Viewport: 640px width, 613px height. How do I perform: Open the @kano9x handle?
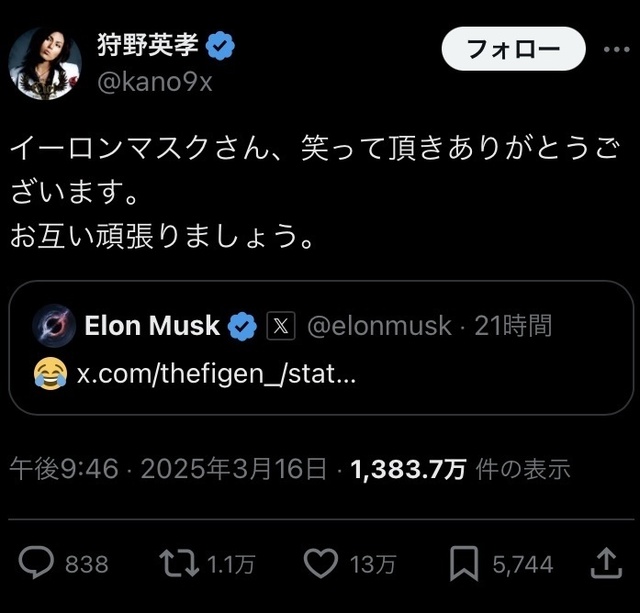[155, 82]
